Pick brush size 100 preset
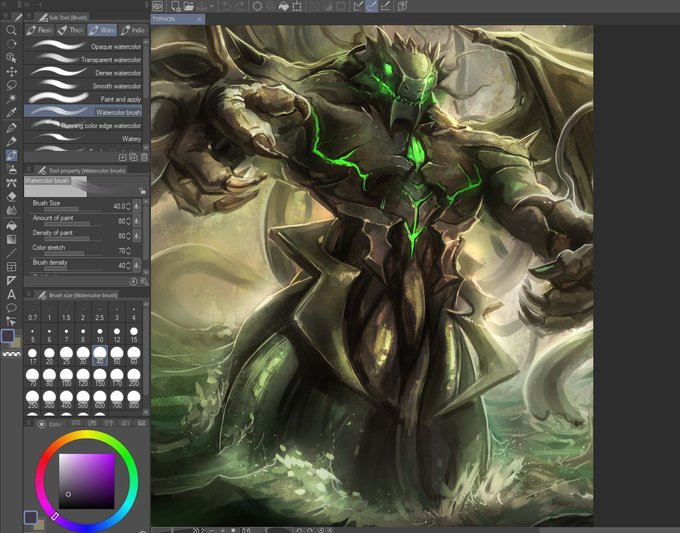This screenshot has width=680, height=533. (66, 377)
